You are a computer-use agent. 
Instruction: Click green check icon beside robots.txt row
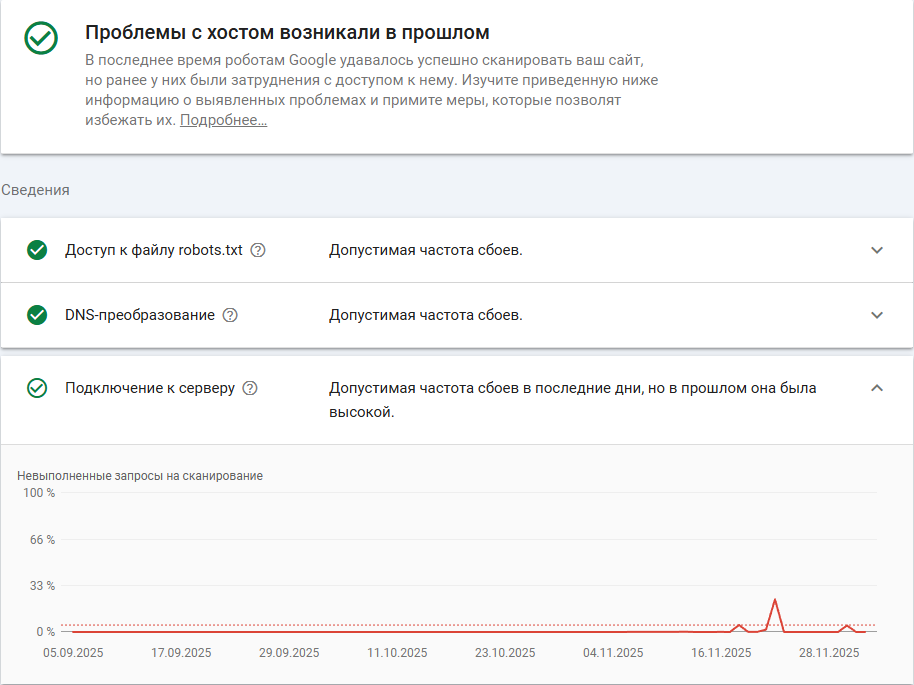pyautogui.click(x=37, y=250)
